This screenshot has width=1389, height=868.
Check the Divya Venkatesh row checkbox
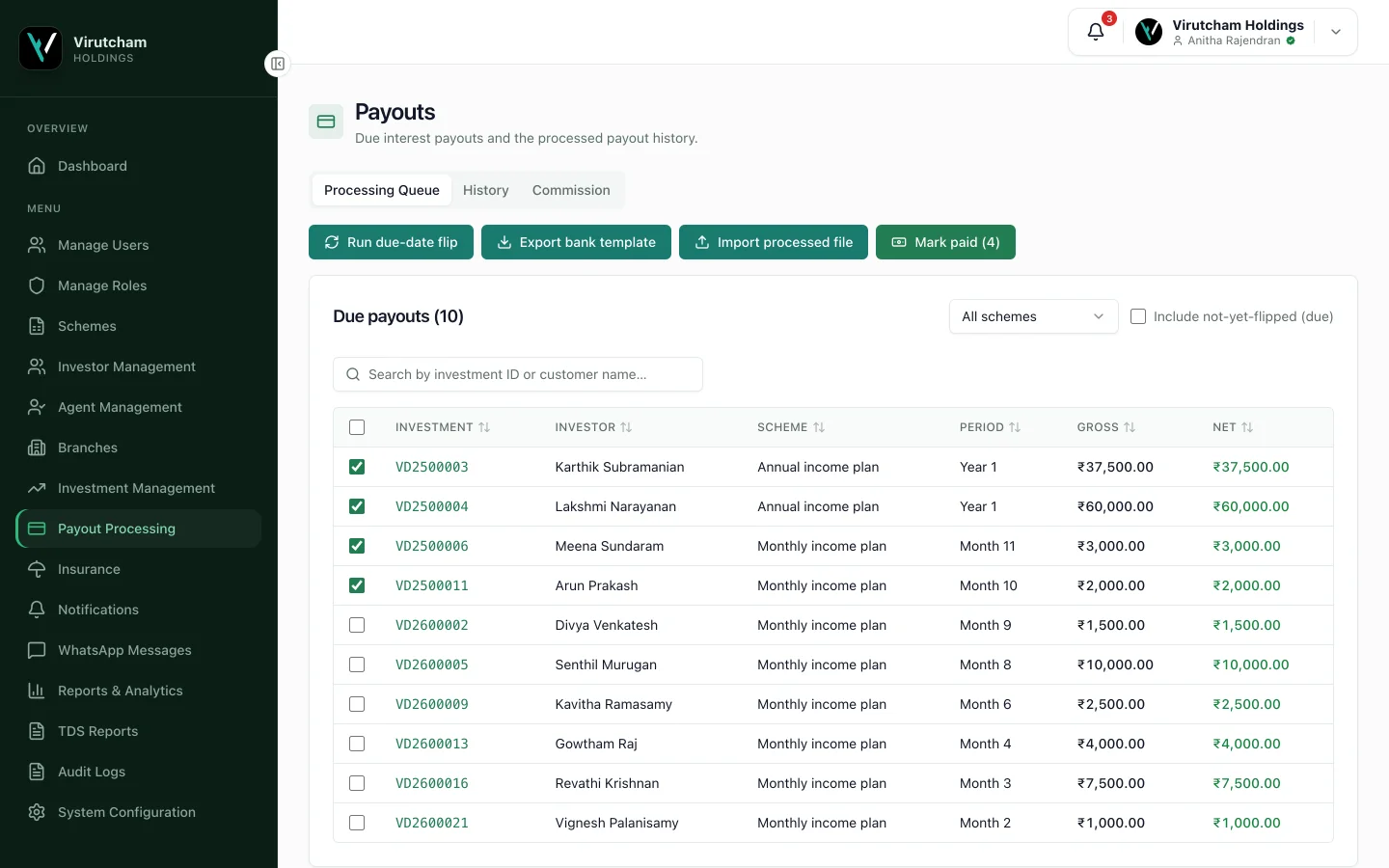pyautogui.click(x=357, y=625)
